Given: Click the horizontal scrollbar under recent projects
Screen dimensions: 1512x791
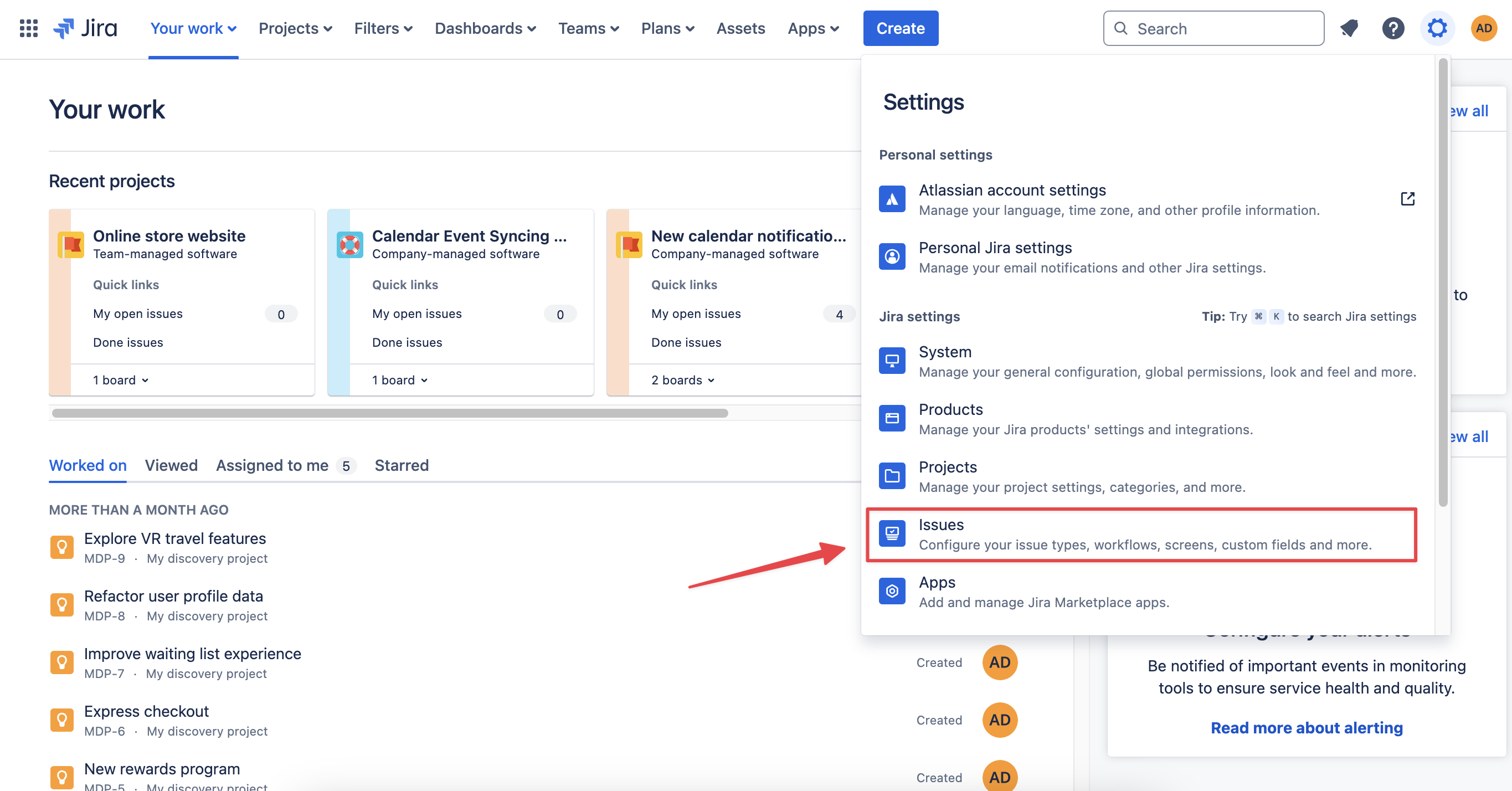Looking at the screenshot, I should coord(390,413).
